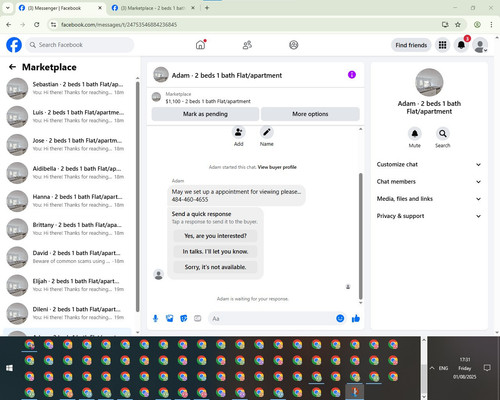This screenshot has height=400, width=500.
Task: Expand the Customize chat section
Action: pos(429,164)
